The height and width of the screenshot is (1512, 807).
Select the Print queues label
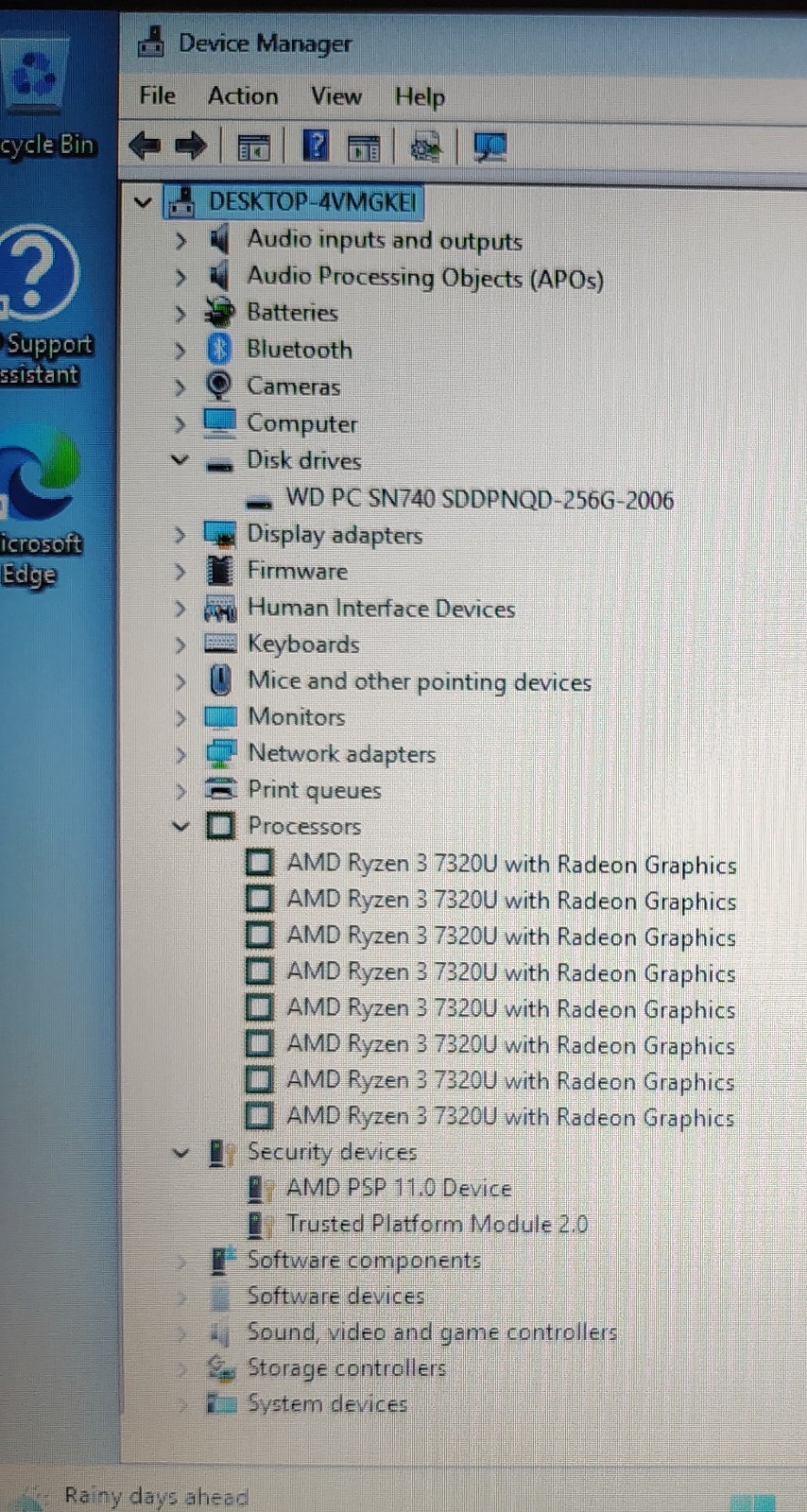coord(314,789)
